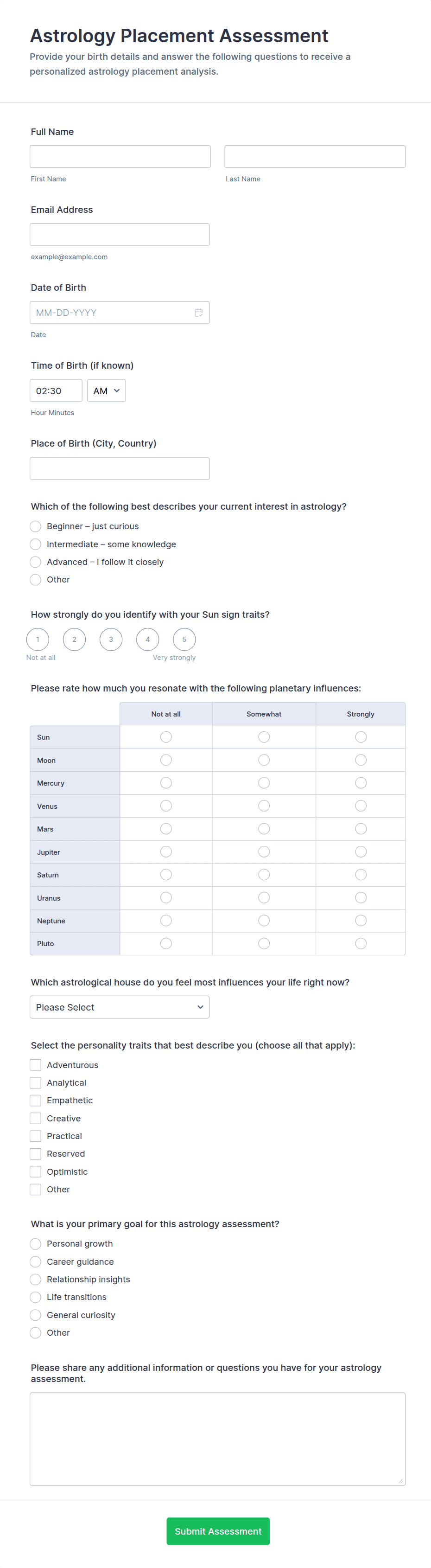Select Strongly for the Moon row

pyautogui.click(x=361, y=760)
